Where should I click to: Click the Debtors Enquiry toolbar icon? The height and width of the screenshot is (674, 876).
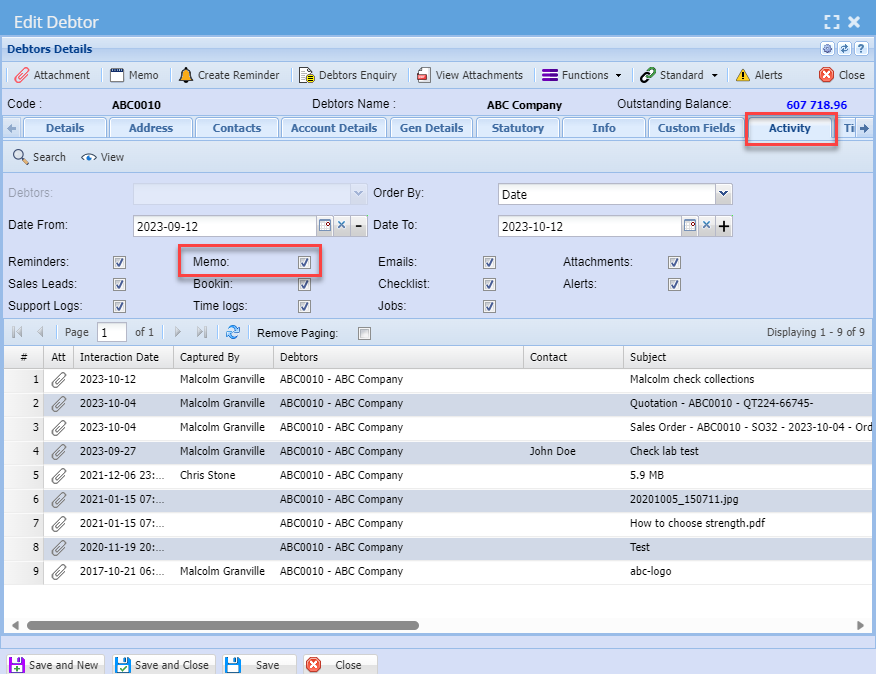(x=306, y=75)
